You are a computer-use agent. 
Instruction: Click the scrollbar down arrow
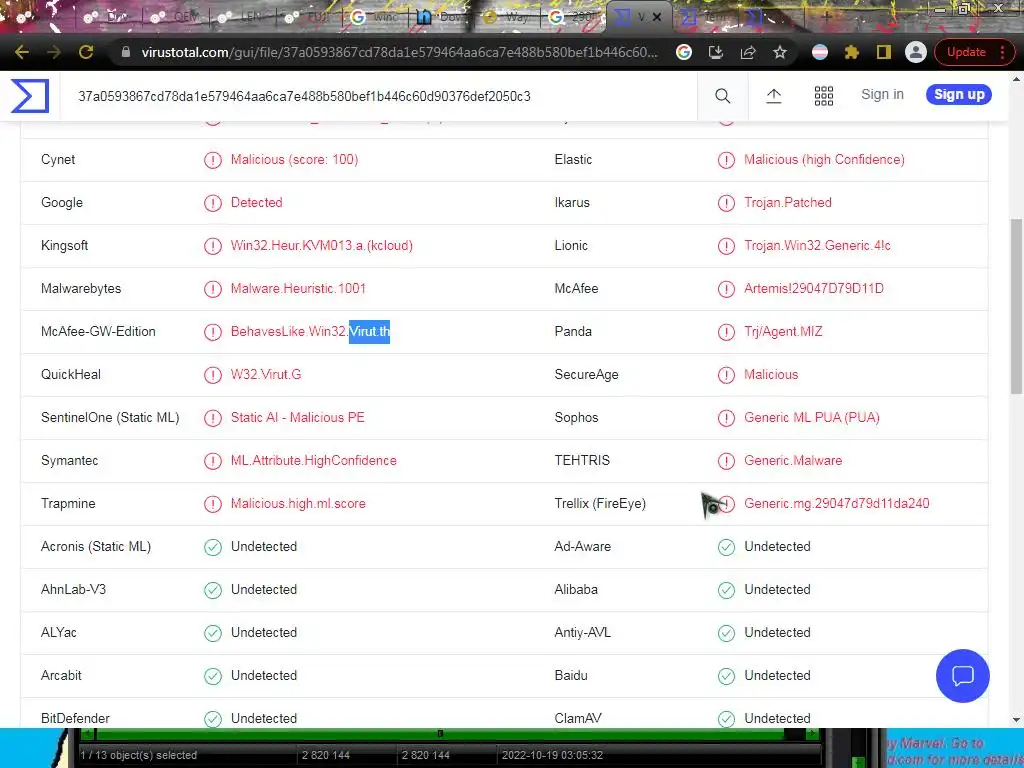(1016, 720)
